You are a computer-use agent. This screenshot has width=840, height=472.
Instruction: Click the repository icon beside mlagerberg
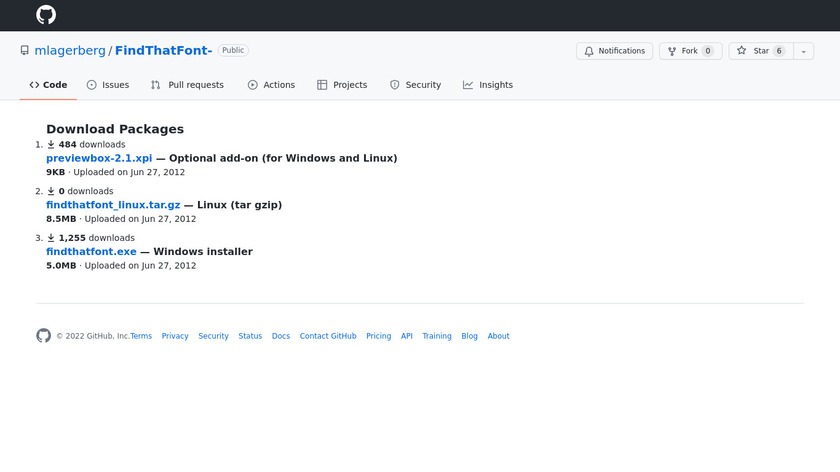click(x=25, y=51)
